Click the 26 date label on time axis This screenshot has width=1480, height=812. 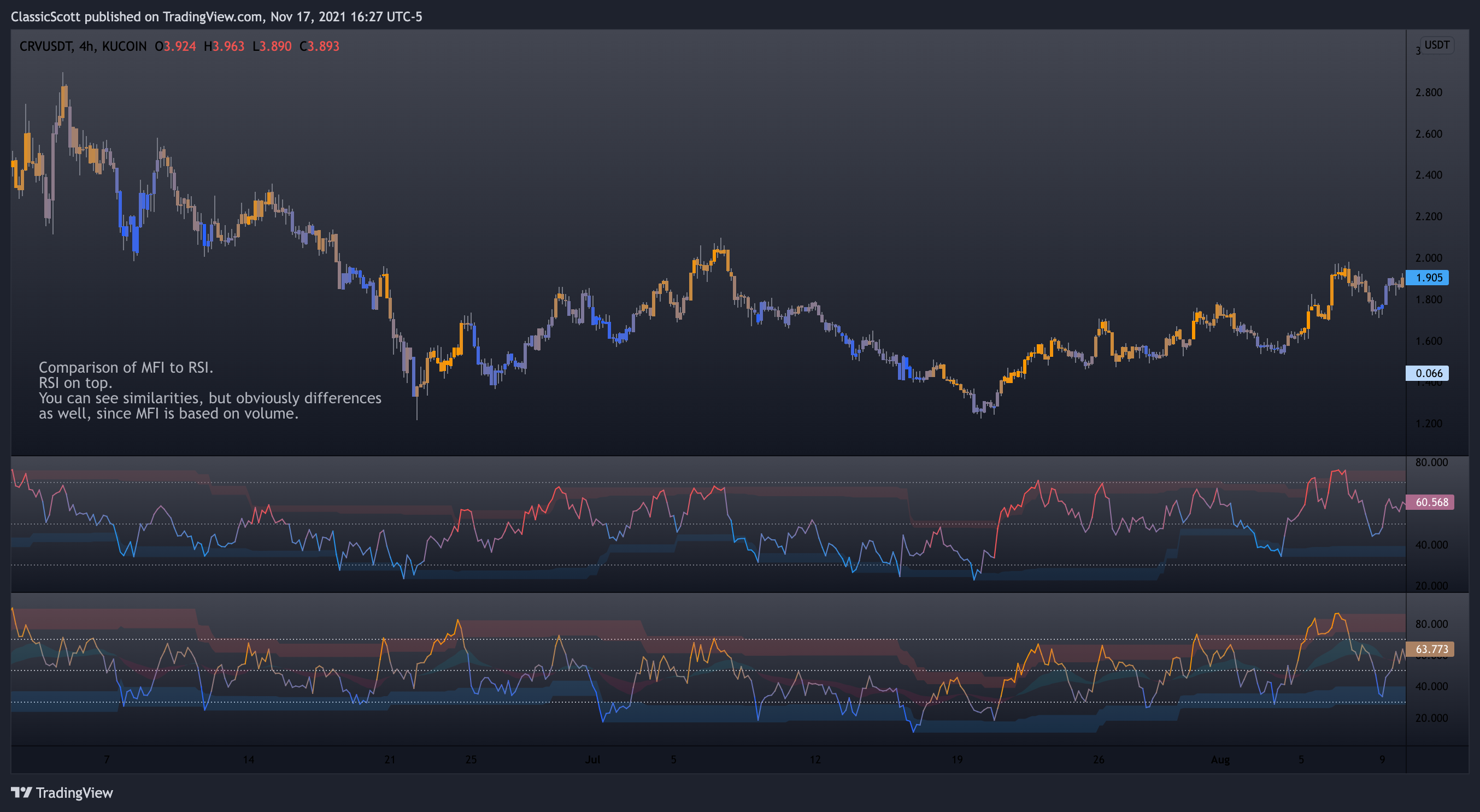coord(1099,759)
